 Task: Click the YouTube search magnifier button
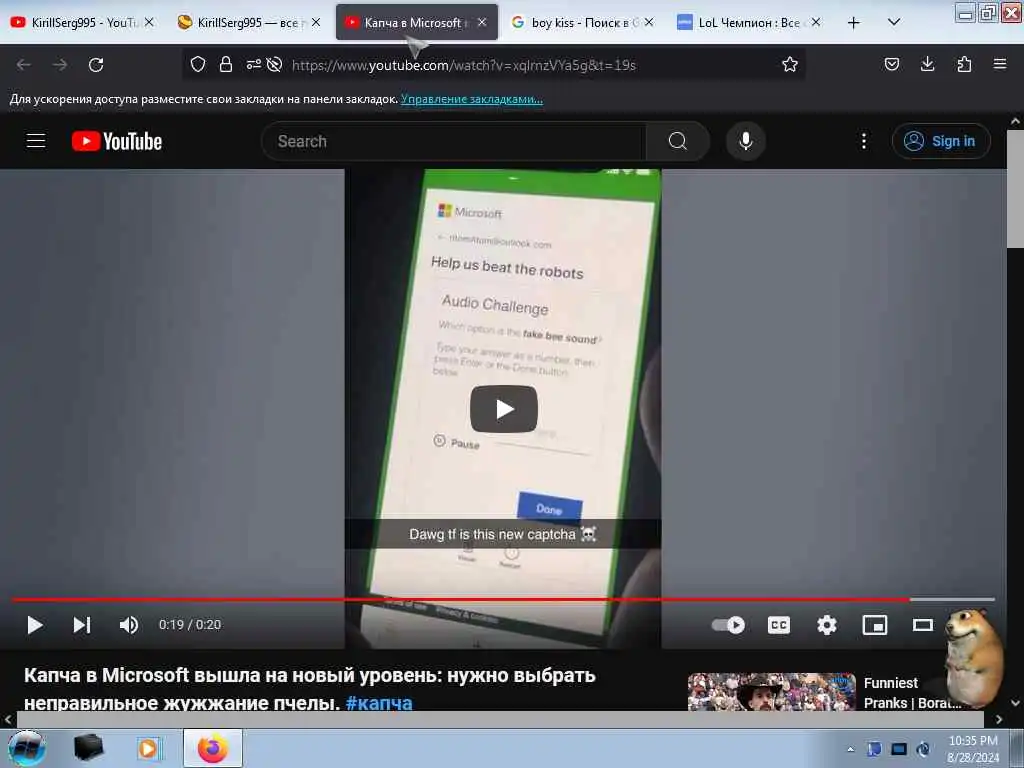[678, 141]
